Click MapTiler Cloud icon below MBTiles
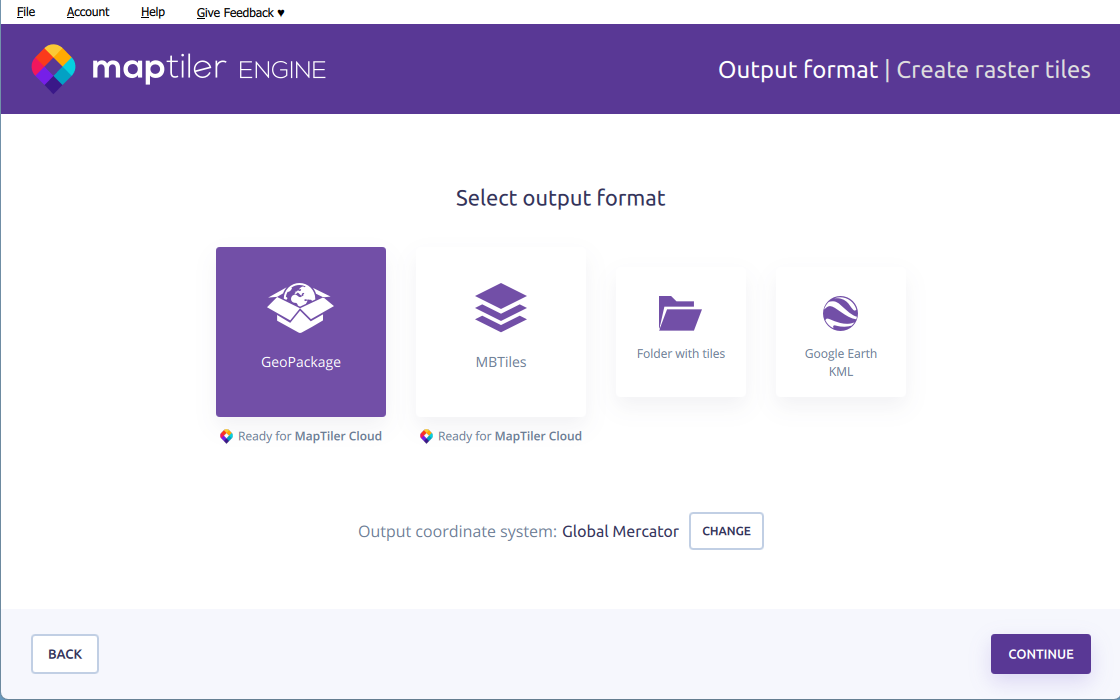This screenshot has height=700, width=1120. tap(427, 437)
